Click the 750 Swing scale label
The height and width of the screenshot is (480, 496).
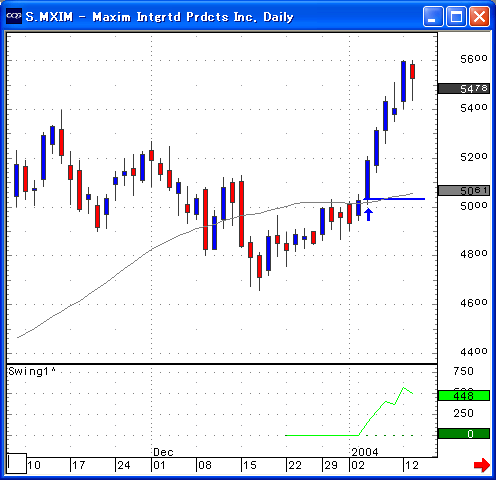click(x=463, y=371)
